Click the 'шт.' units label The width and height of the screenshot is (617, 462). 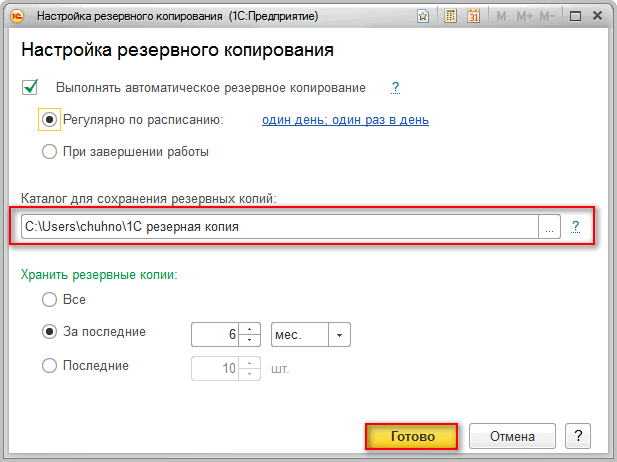[280, 369]
